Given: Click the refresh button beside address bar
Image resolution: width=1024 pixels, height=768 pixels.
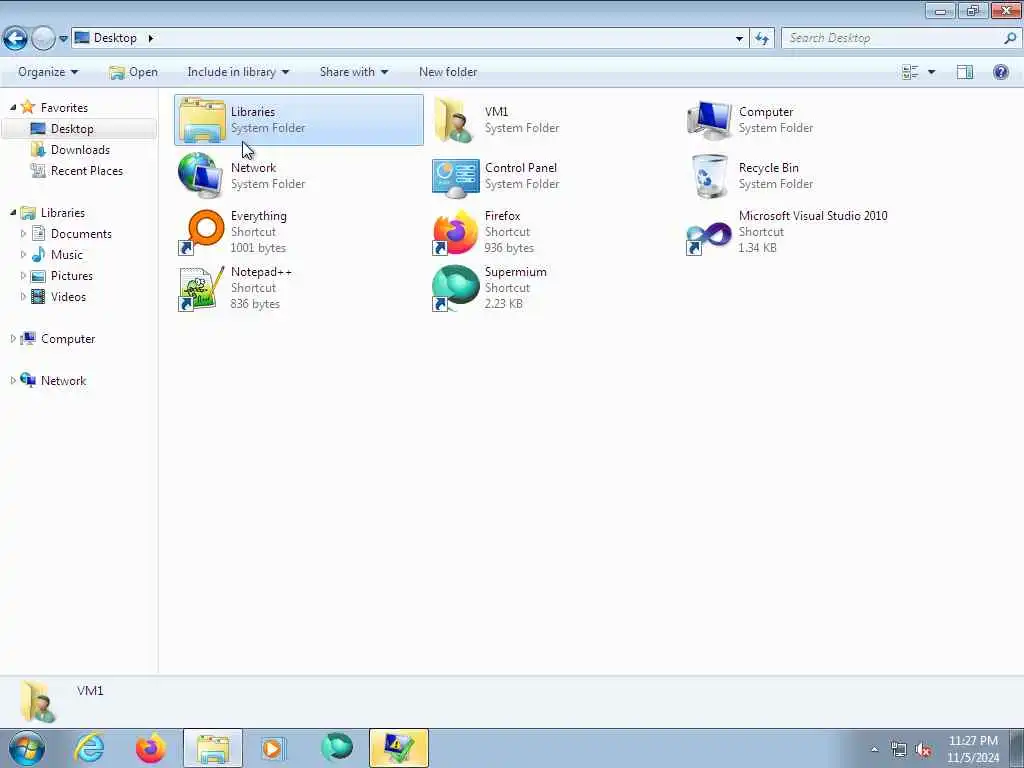Looking at the screenshot, I should [x=762, y=39].
